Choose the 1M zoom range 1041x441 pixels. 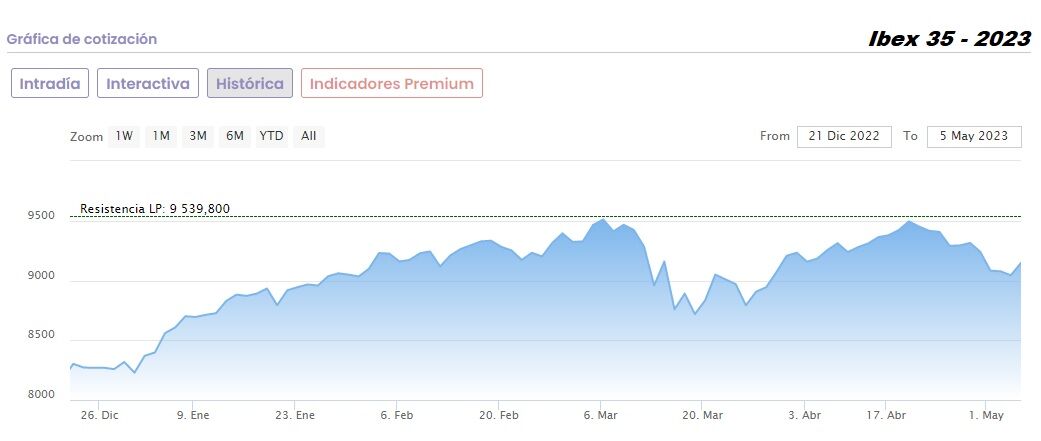tap(161, 136)
